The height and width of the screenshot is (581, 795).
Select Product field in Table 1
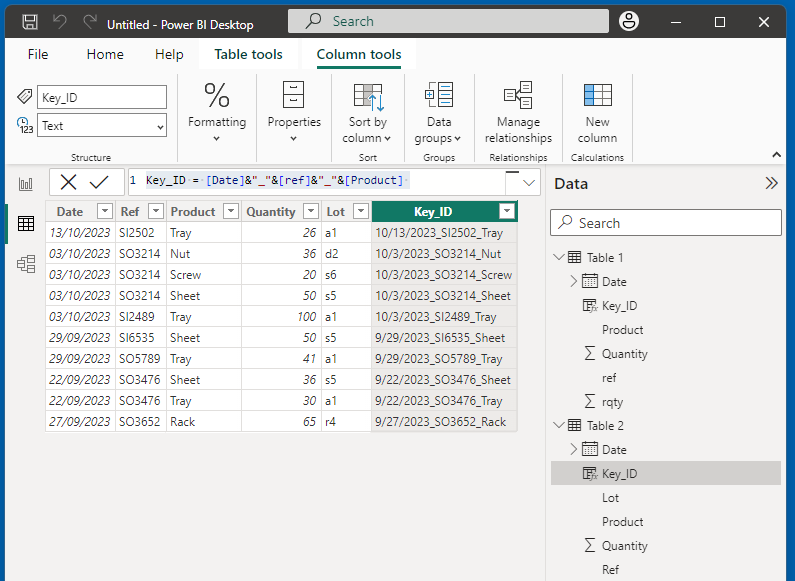623,330
